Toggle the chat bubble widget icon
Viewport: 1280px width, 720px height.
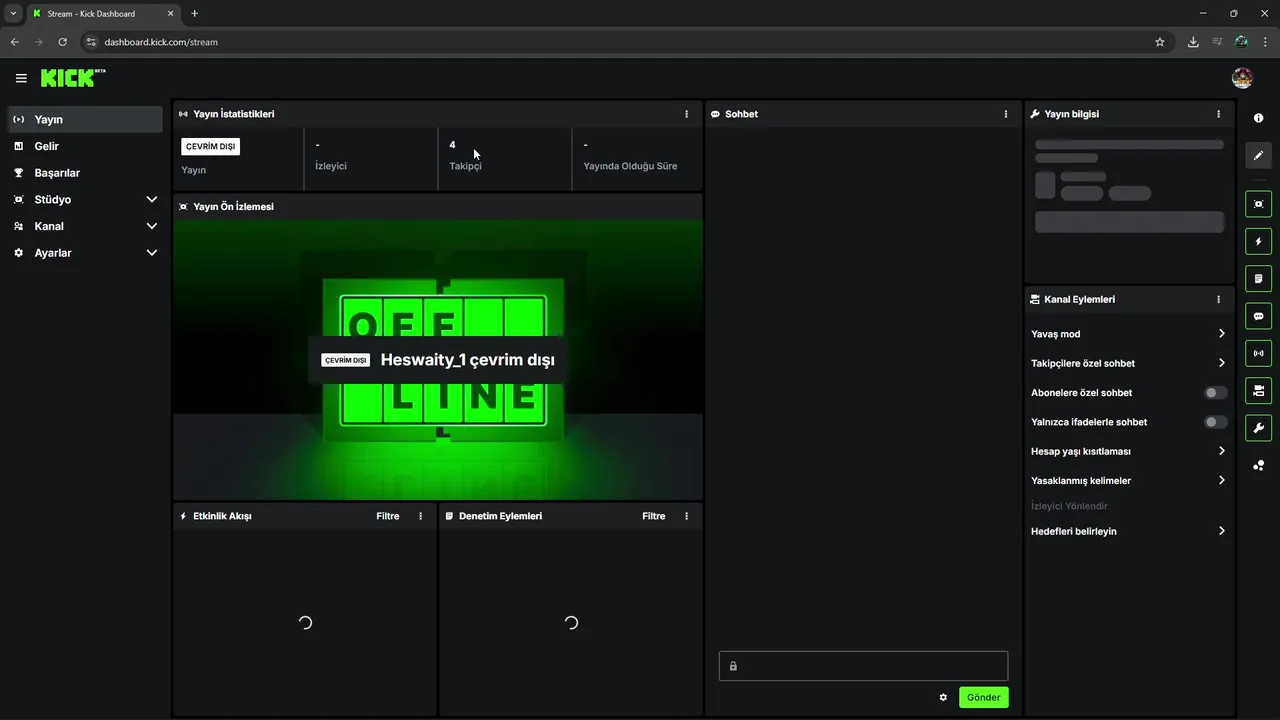[x=1258, y=316]
